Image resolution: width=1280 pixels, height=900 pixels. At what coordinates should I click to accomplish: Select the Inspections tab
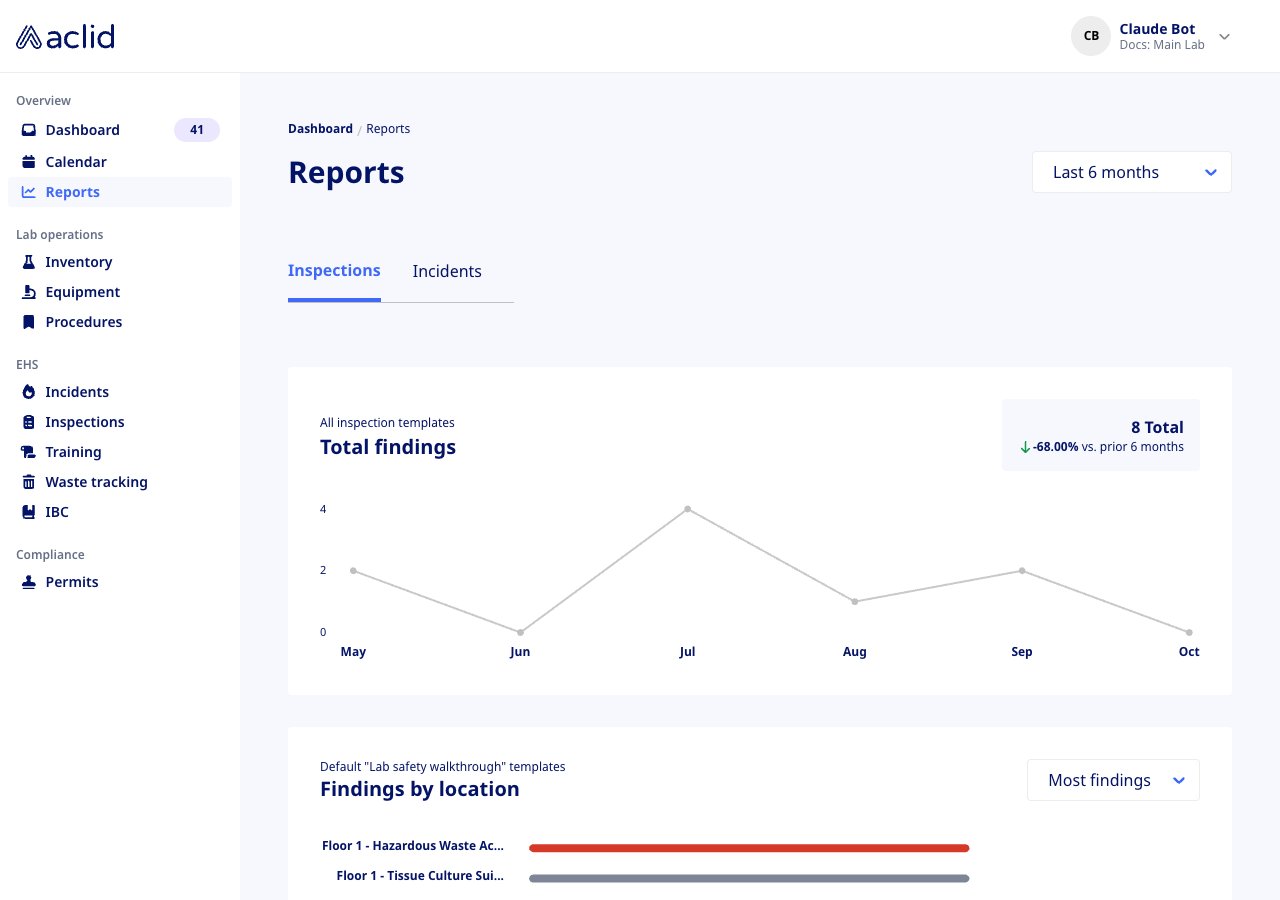click(x=334, y=270)
